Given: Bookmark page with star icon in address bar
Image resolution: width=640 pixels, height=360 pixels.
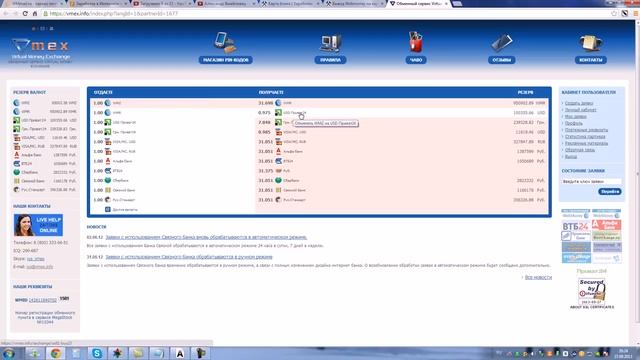Looking at the screenshot, I should tap(613, 13).
